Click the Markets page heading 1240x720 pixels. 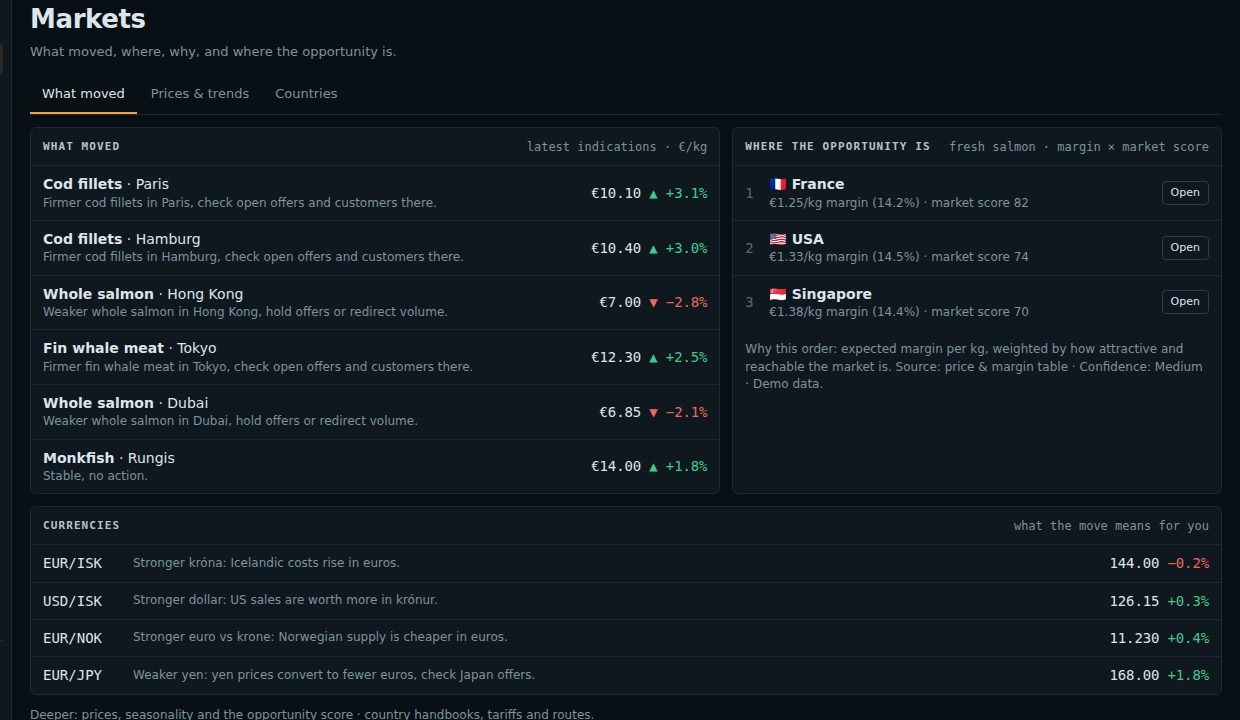[x=88, y=18]
